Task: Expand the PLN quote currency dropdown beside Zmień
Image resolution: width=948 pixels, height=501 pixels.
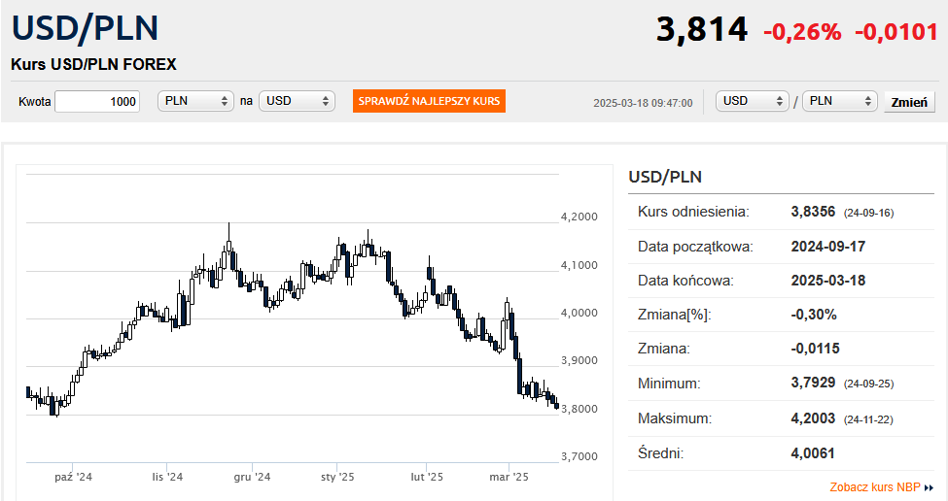Action: pos(839,101)
